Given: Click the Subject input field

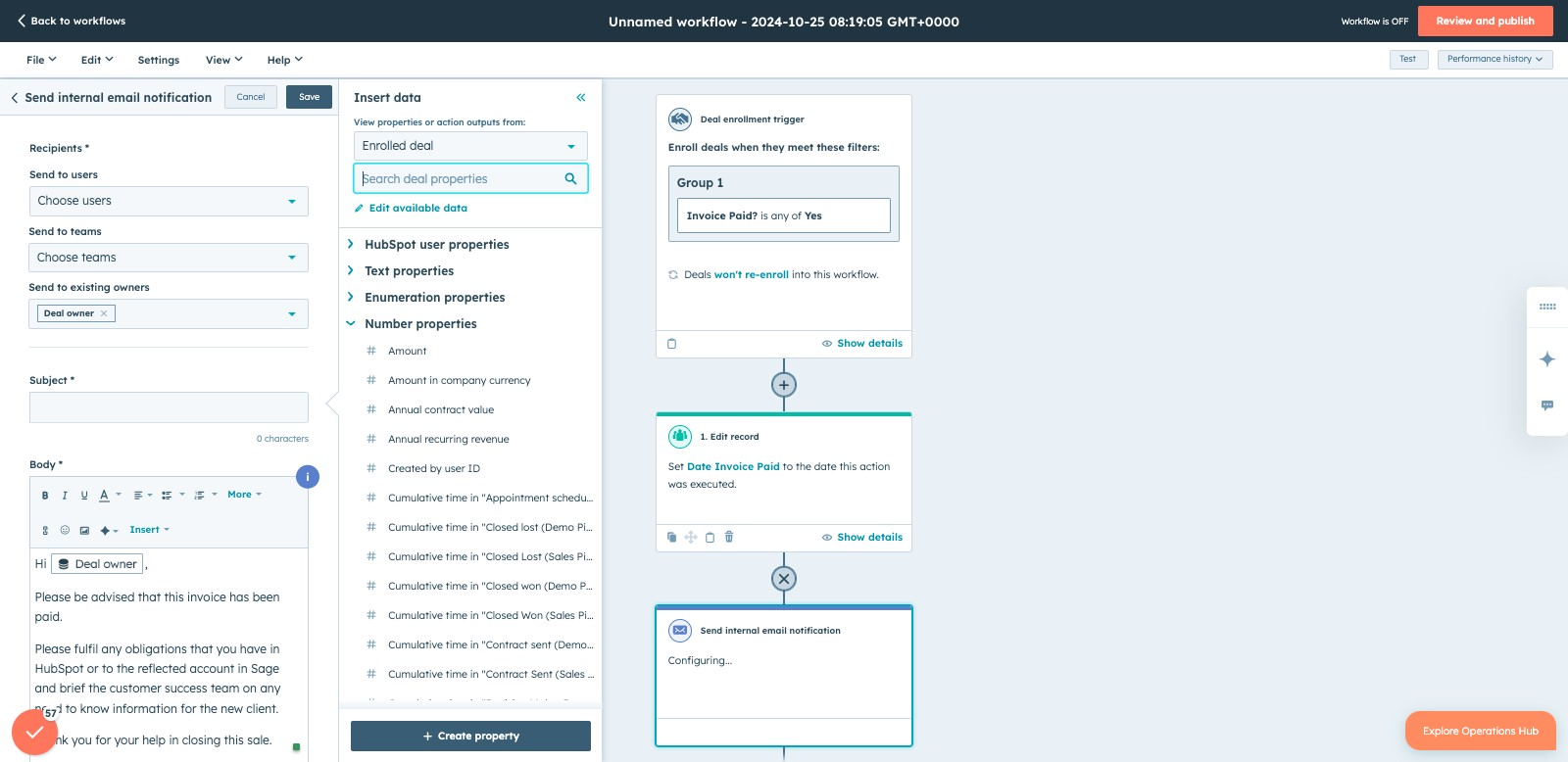Looking at the screenshot, I should point(169,407).
